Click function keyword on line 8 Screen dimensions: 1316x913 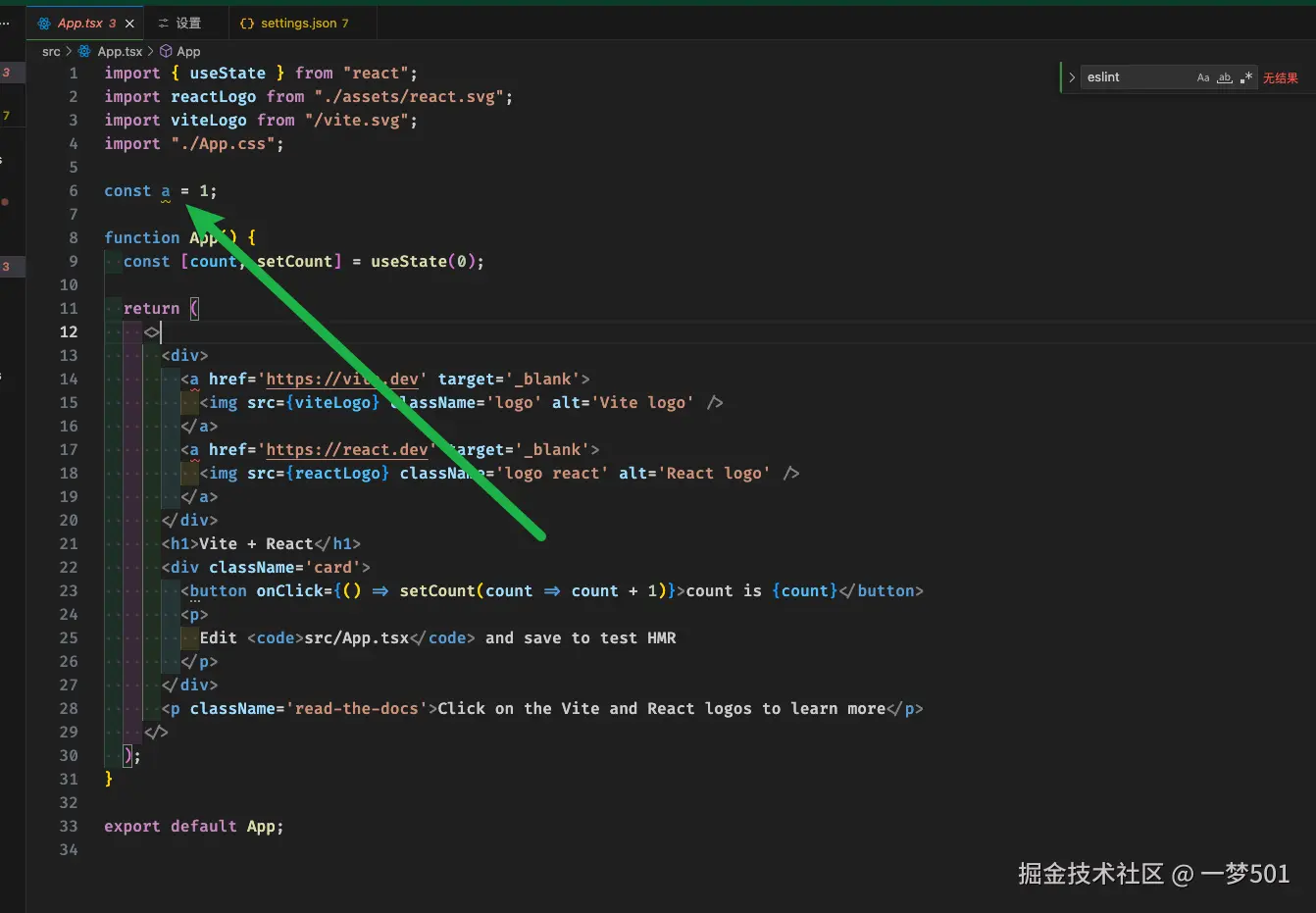pos(142,238)
